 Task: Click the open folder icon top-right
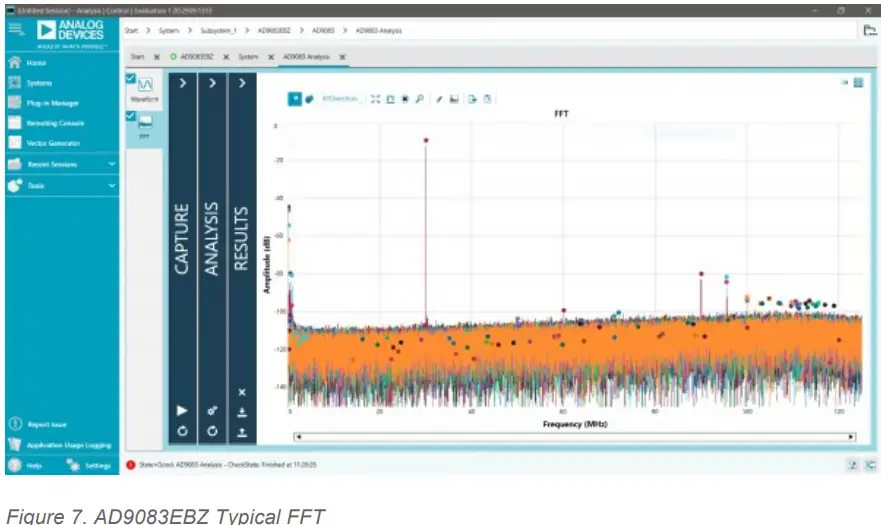[x=869, y=30]
